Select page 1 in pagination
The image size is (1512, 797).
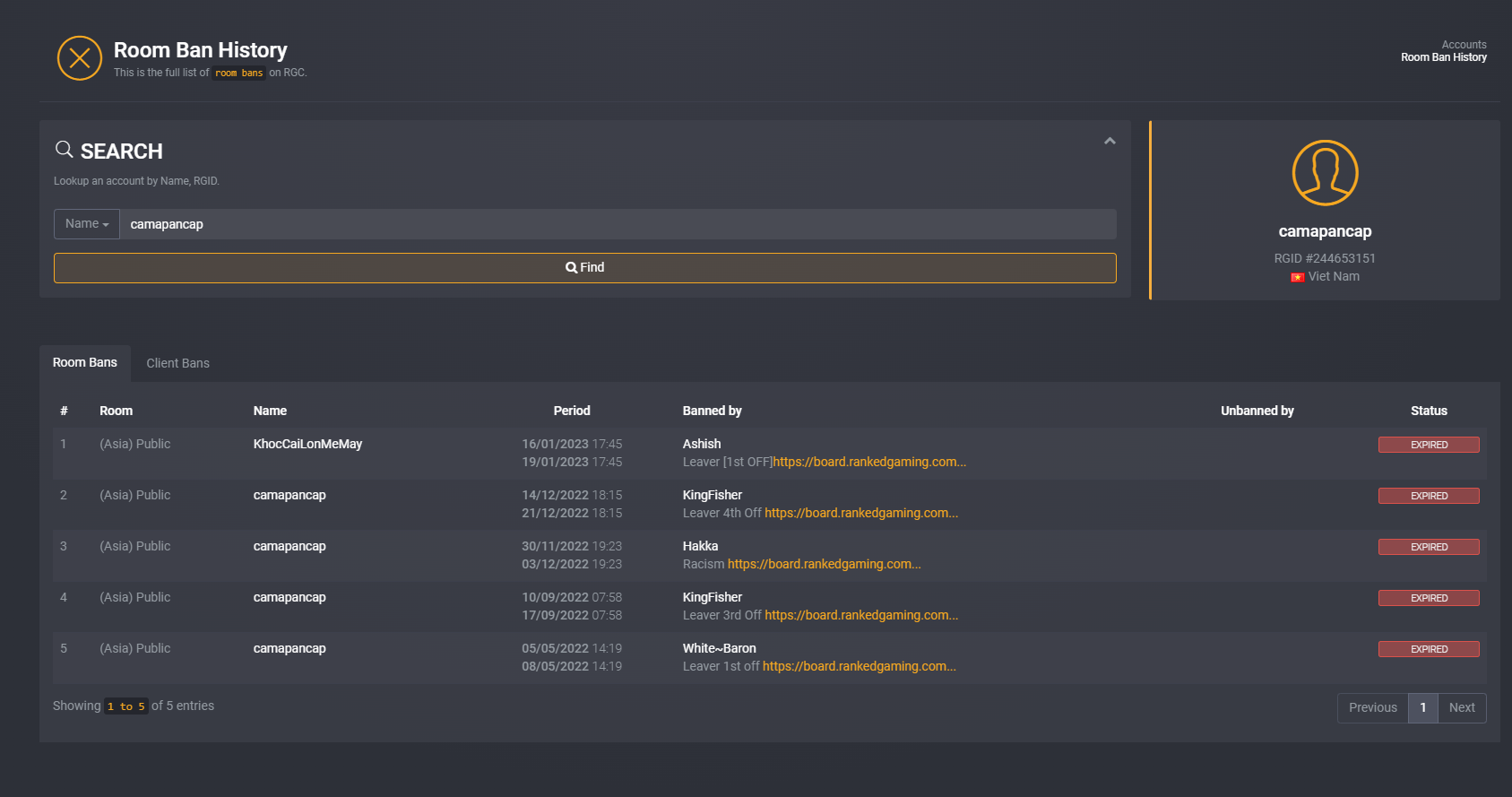pos(1423,708)
